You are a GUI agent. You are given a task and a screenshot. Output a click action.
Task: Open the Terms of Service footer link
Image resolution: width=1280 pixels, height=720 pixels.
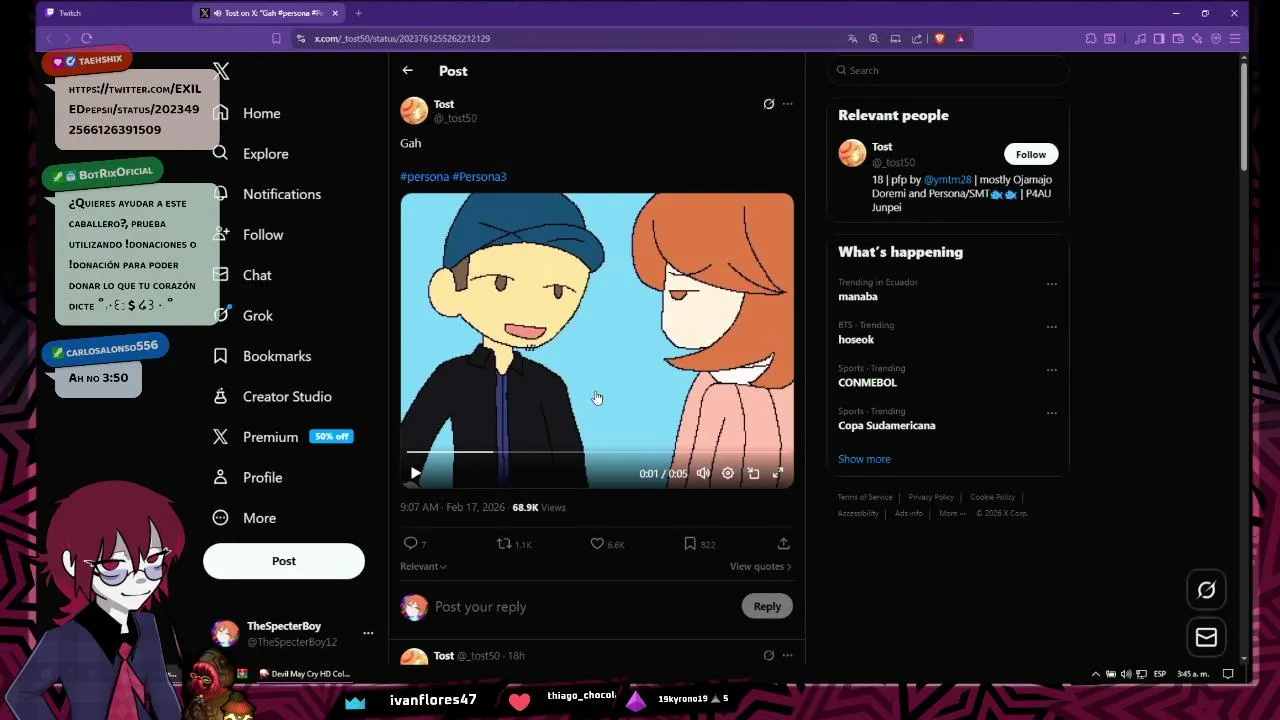click(865, 497)
